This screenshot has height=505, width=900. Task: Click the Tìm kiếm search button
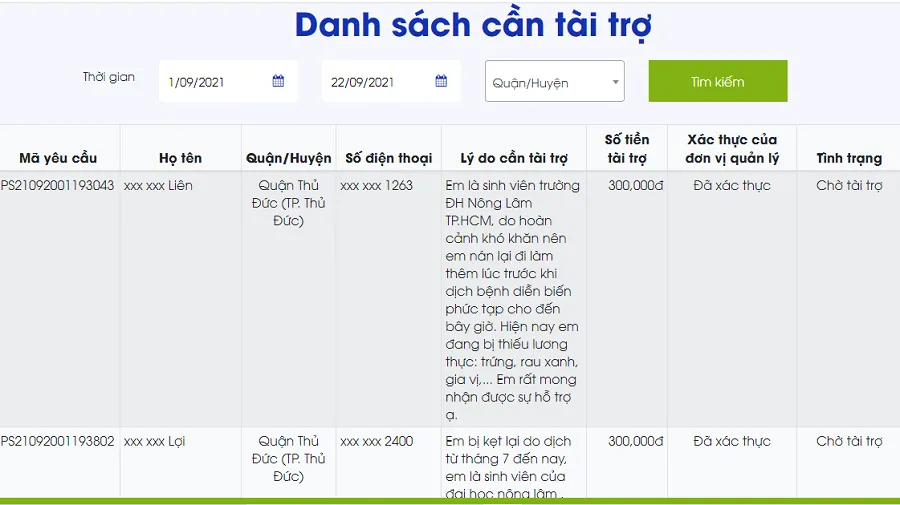(717, 82)
